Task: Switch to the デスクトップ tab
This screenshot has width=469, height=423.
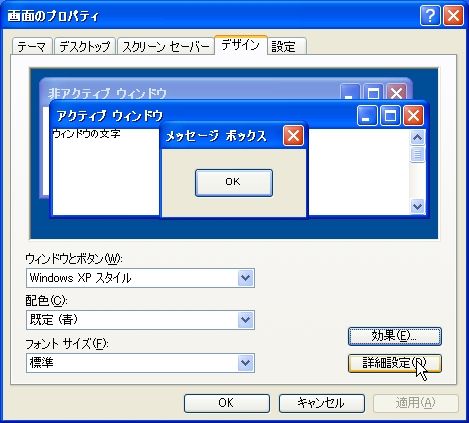Action: click(x=85, y=46)
